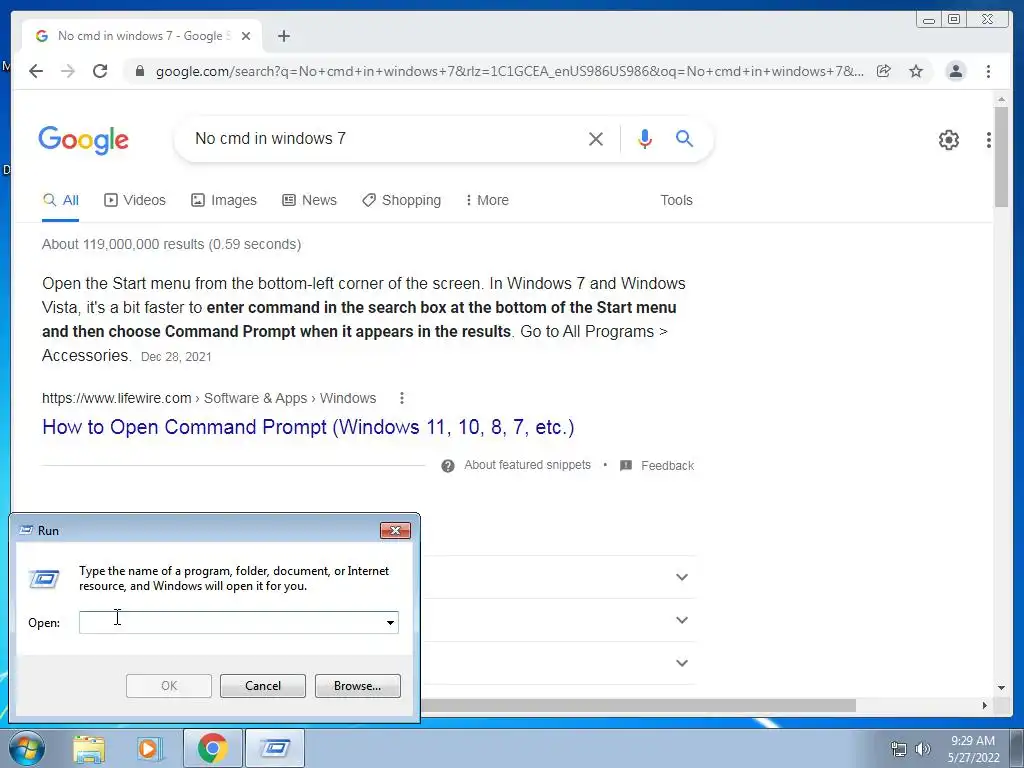
Task: Click the horizontal scrollbar thumb in Chrome
Action: [x=638, y=705]
